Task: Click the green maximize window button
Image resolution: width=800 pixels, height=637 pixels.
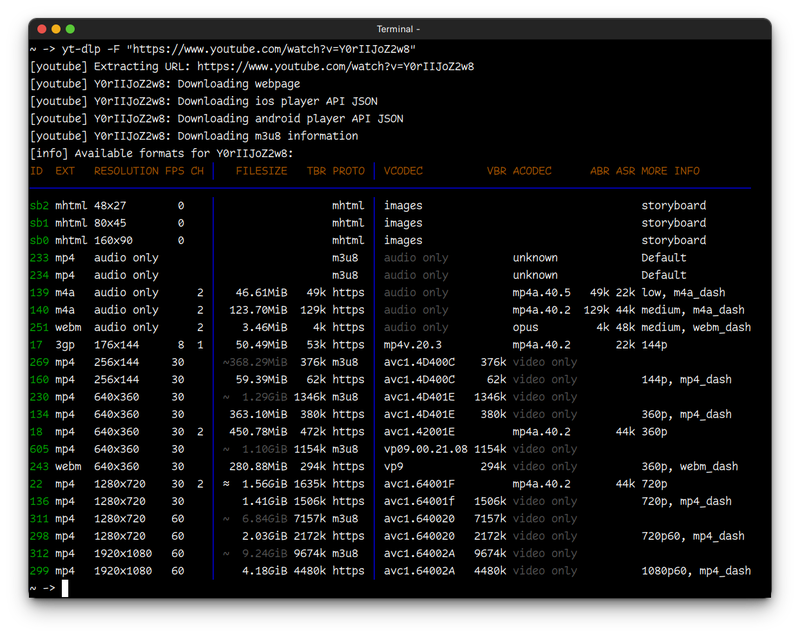Action: (x=72, y=30)
